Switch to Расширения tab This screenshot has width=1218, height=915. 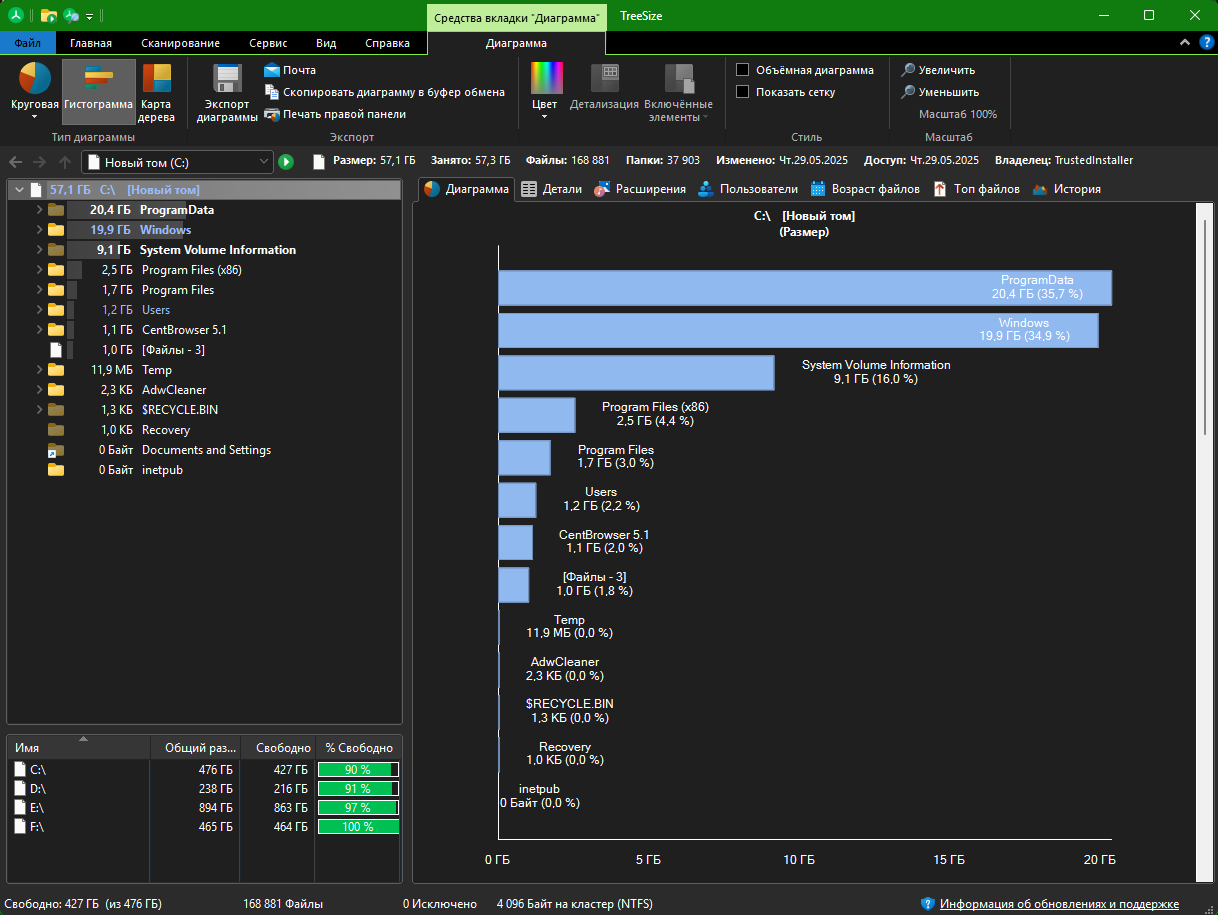click(641, 189)
